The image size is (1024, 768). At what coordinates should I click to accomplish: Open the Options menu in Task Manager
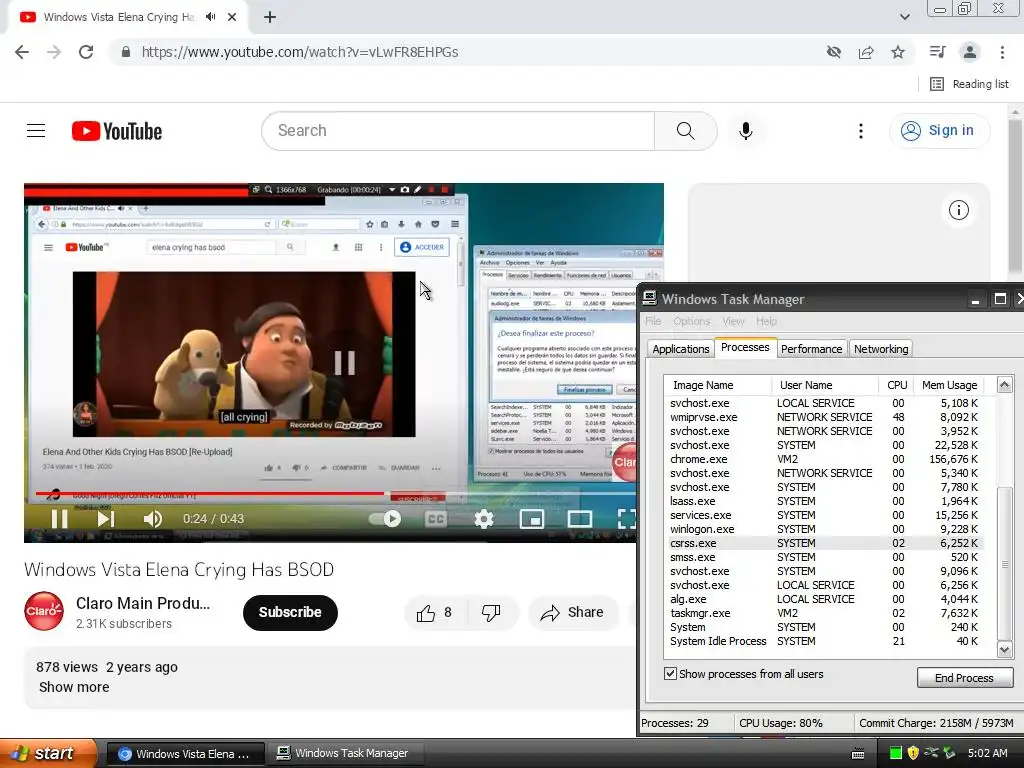[x=692, y=321]
